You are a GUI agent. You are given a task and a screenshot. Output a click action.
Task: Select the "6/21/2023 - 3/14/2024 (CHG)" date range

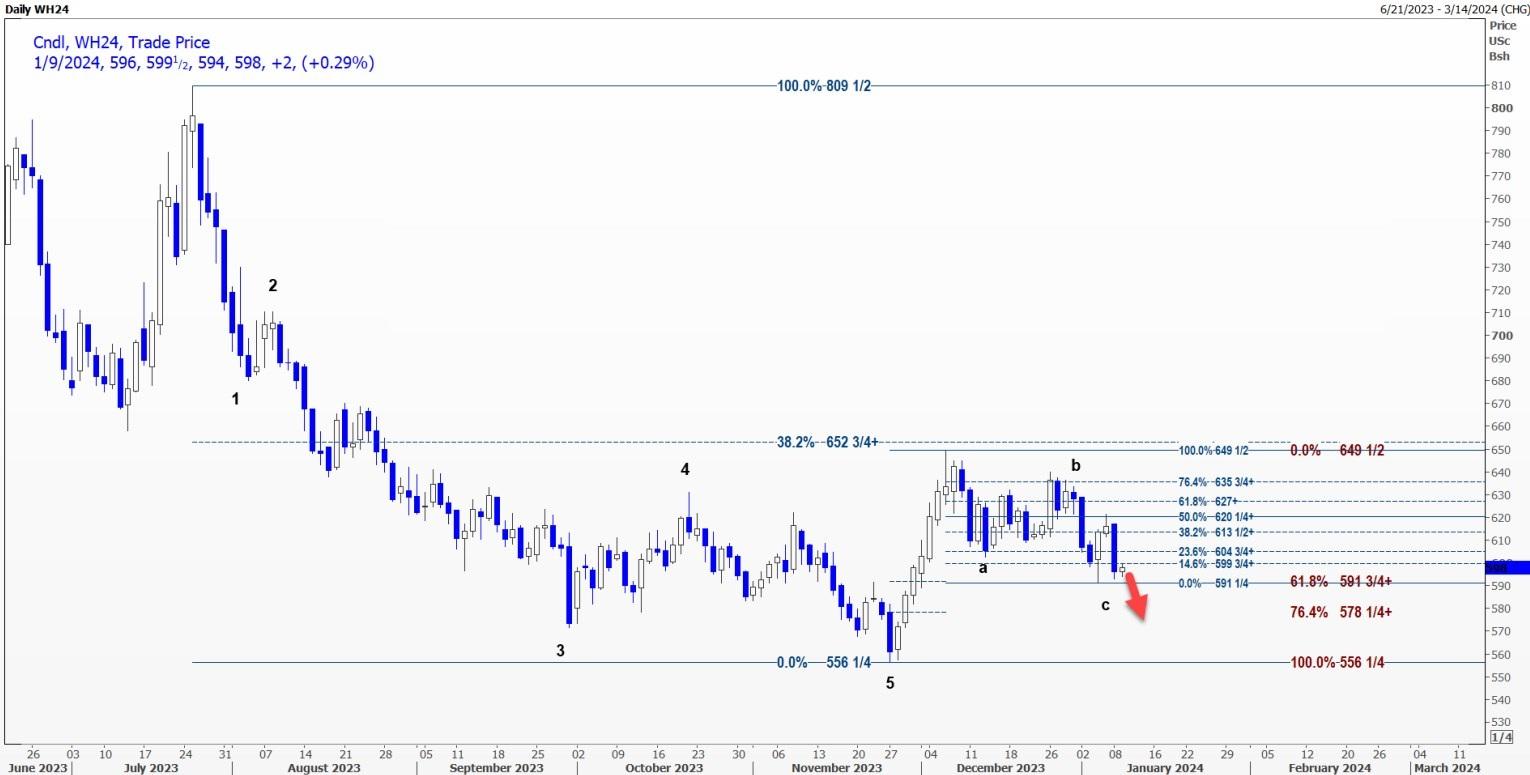click(x=1452, y=8)
